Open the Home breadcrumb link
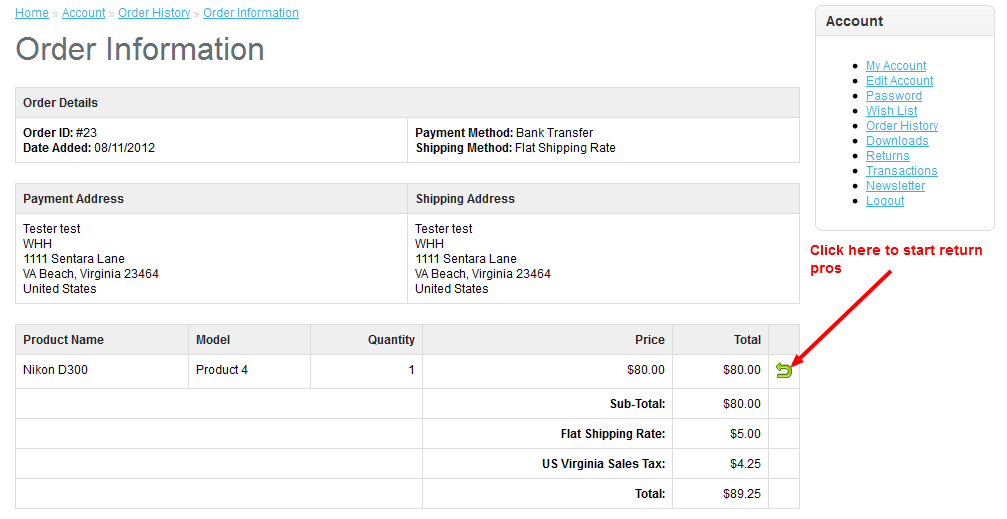 pyautogui.click(x=32, y=13)
